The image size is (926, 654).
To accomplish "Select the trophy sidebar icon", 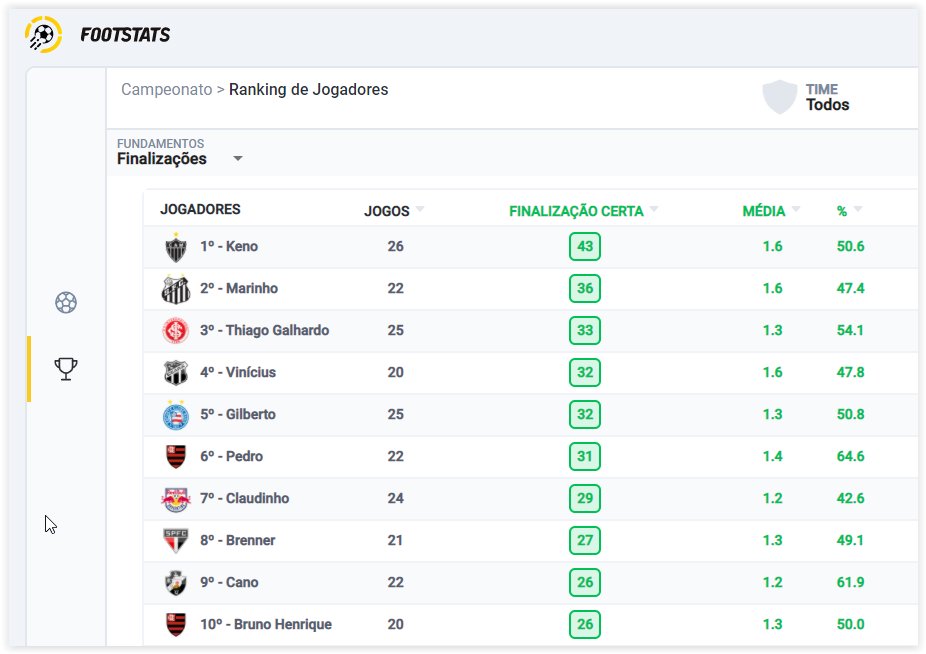I will (66, 369).
